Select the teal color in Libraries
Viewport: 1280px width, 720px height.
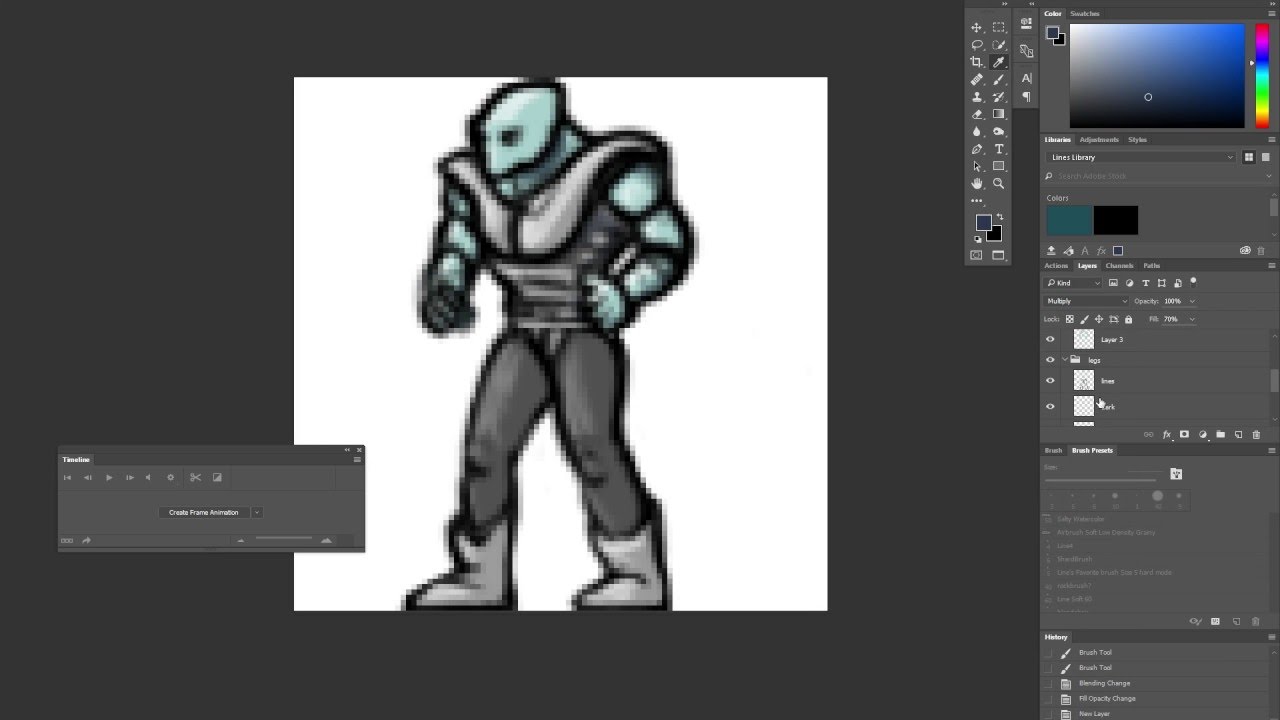[x=1070, y=220]
